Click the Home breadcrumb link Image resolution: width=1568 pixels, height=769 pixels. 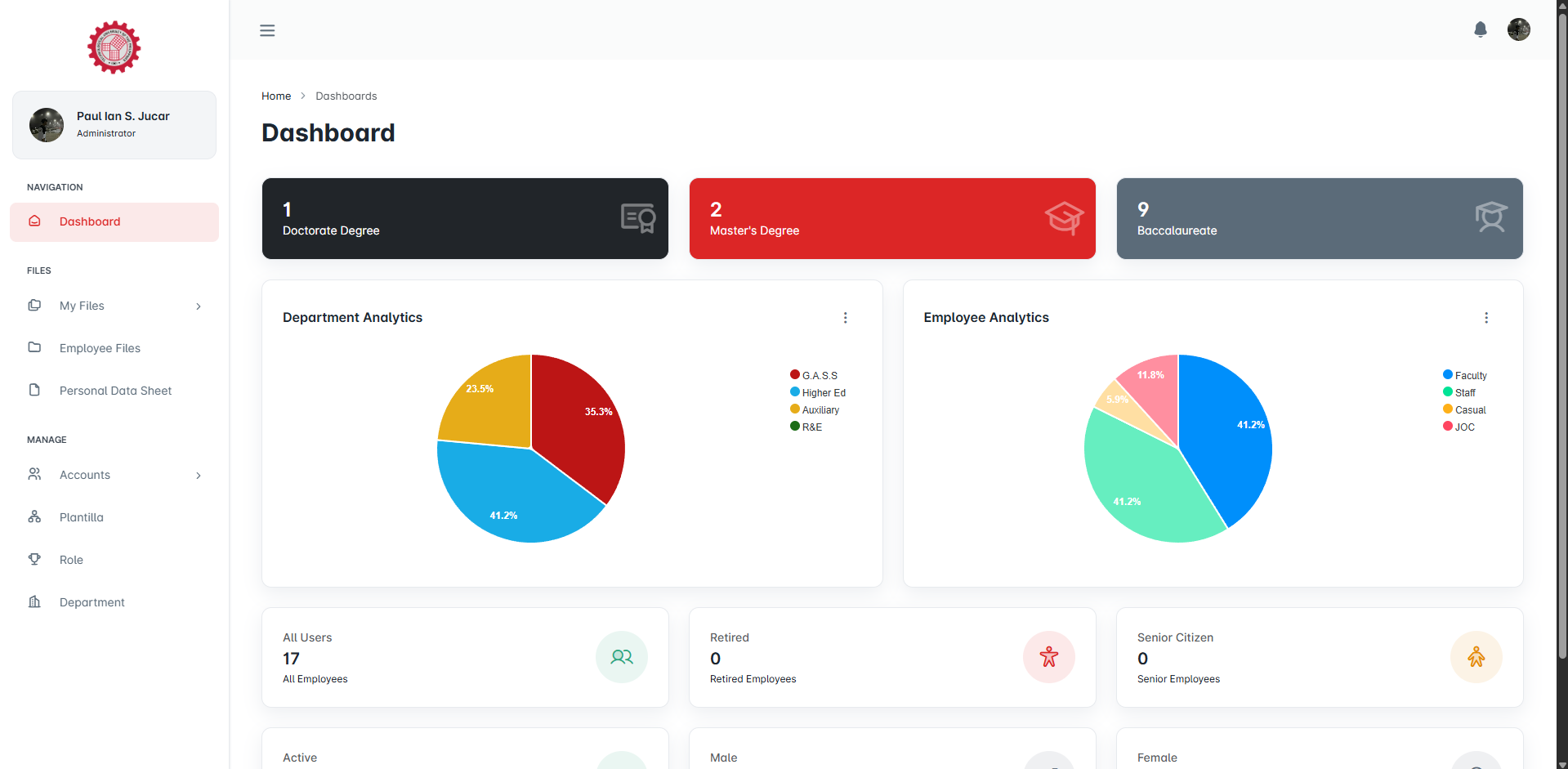[x=276, y=96]
